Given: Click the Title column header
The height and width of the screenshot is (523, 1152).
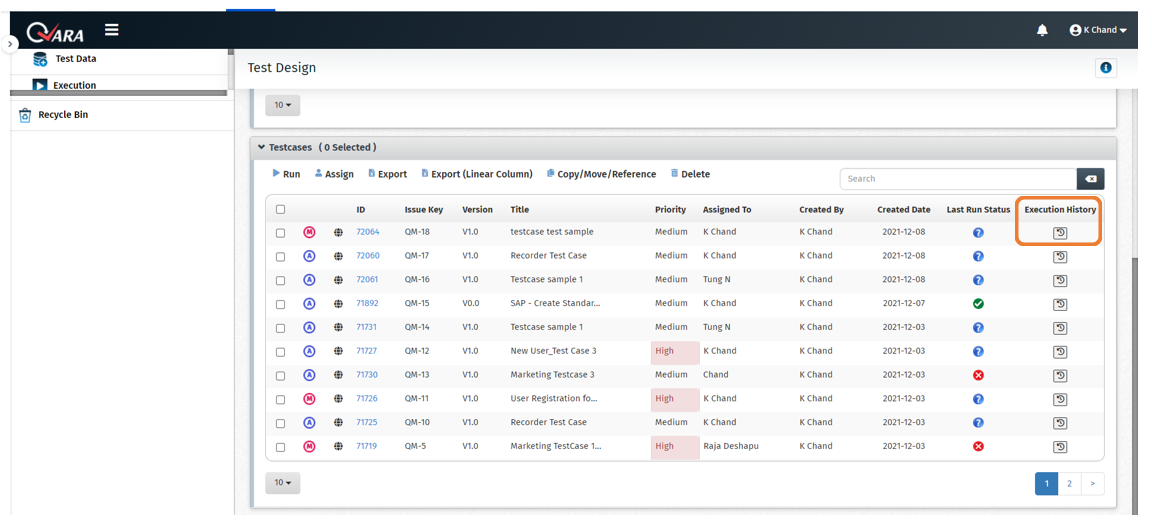Looking at the screenshot, I should pos(519,209).
